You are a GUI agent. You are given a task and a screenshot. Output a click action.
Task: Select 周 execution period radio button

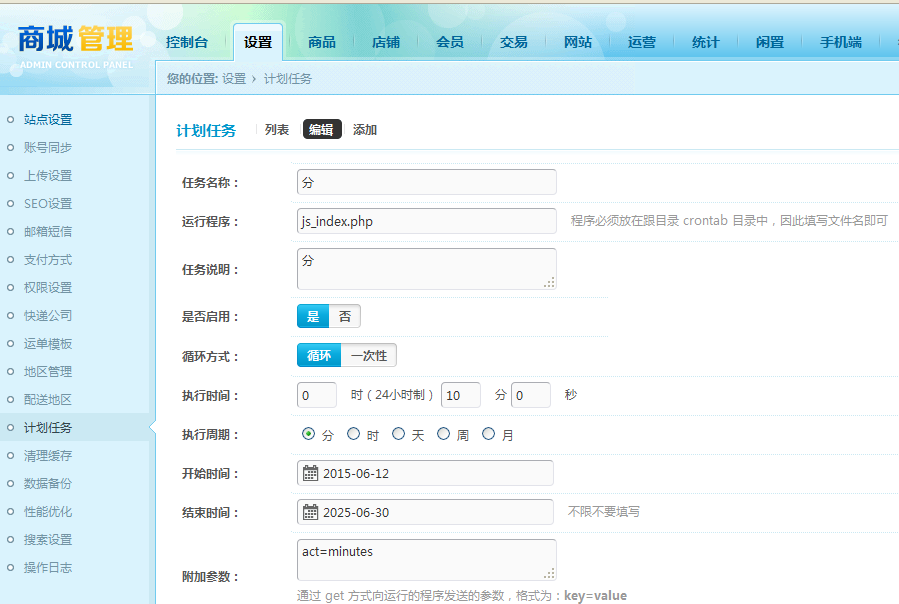tap(443, 434)
